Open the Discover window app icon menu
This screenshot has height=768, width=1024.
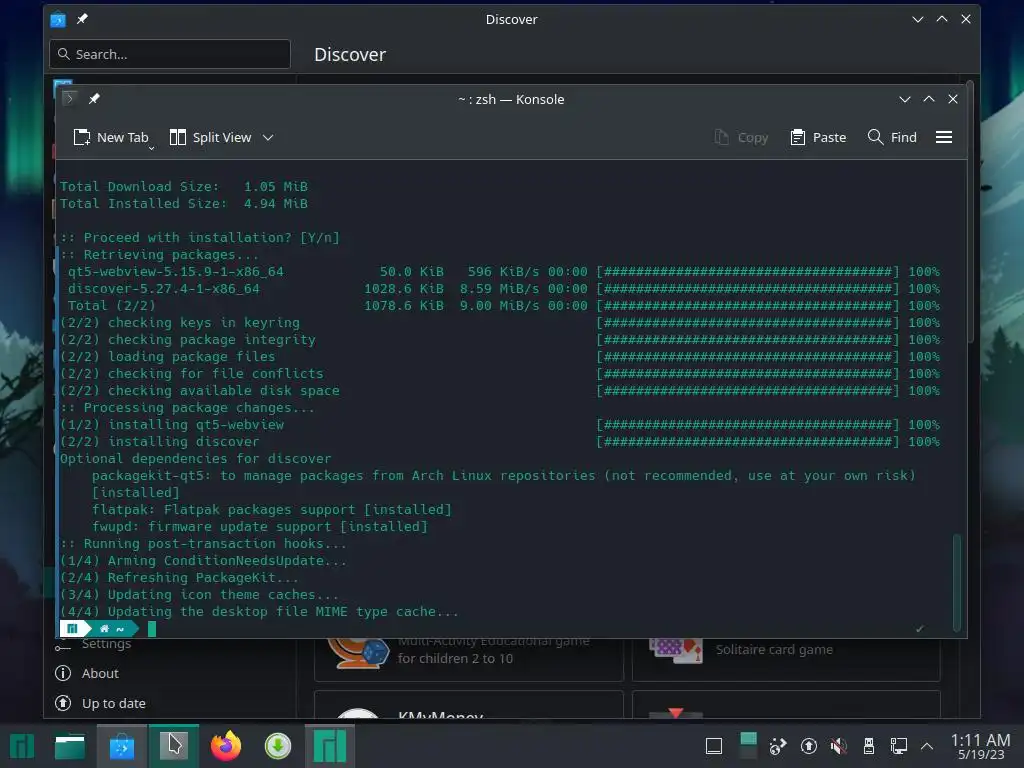(x=58, y=19)
